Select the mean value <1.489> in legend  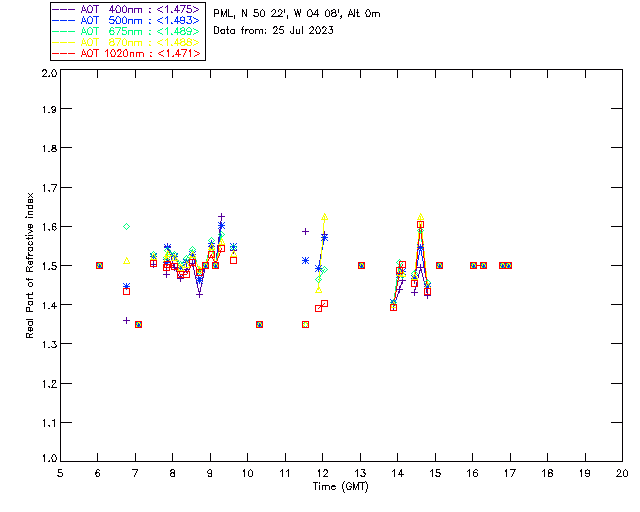(178, 31)
